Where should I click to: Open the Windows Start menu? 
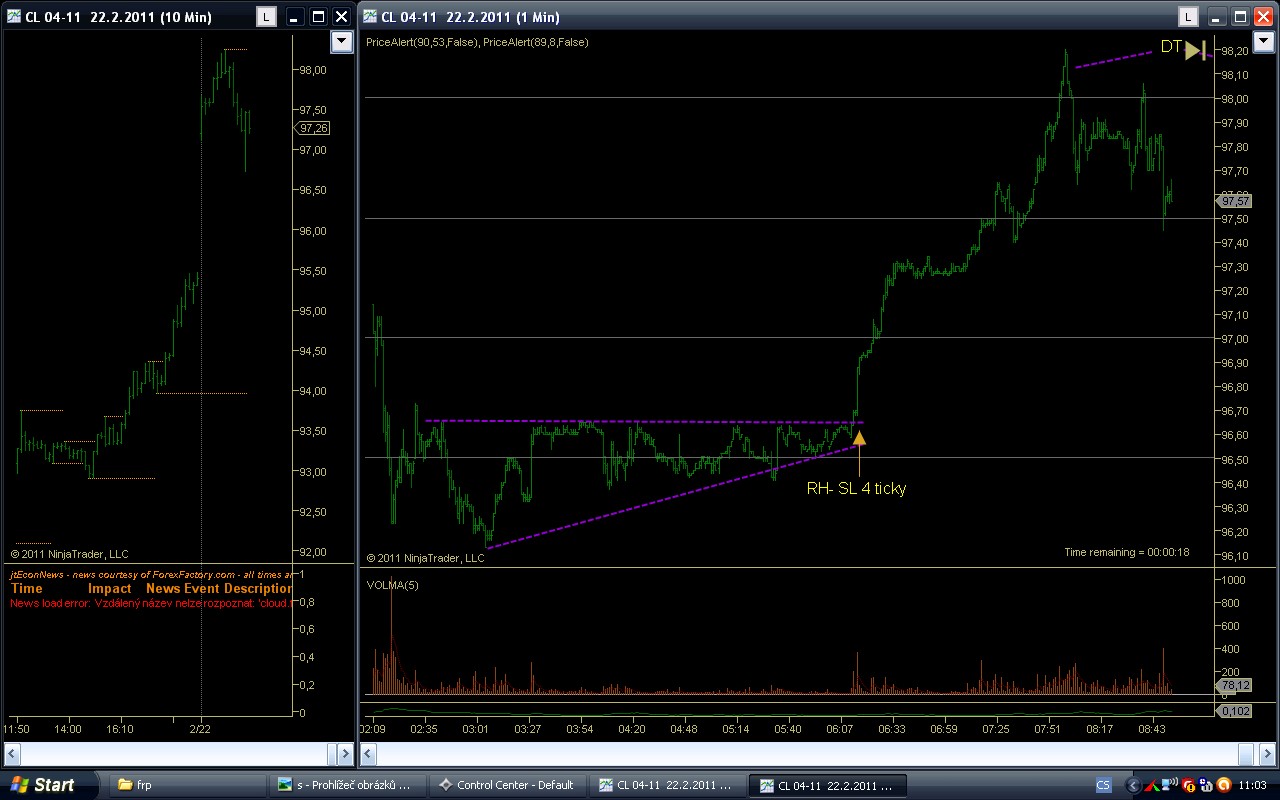tap(47, 785)
